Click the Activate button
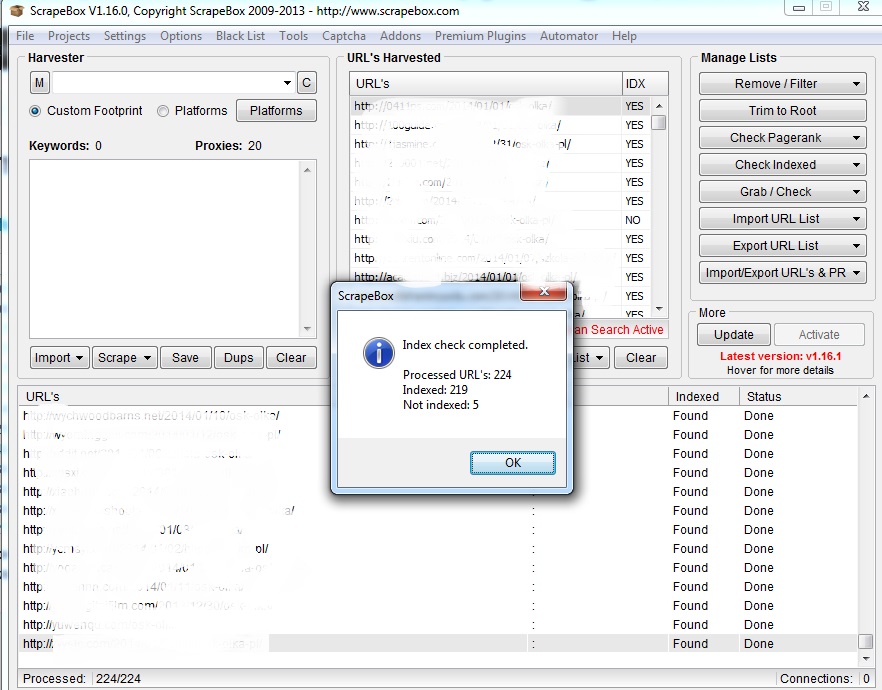Screen dimensions: 882x690 coord(819,335)
